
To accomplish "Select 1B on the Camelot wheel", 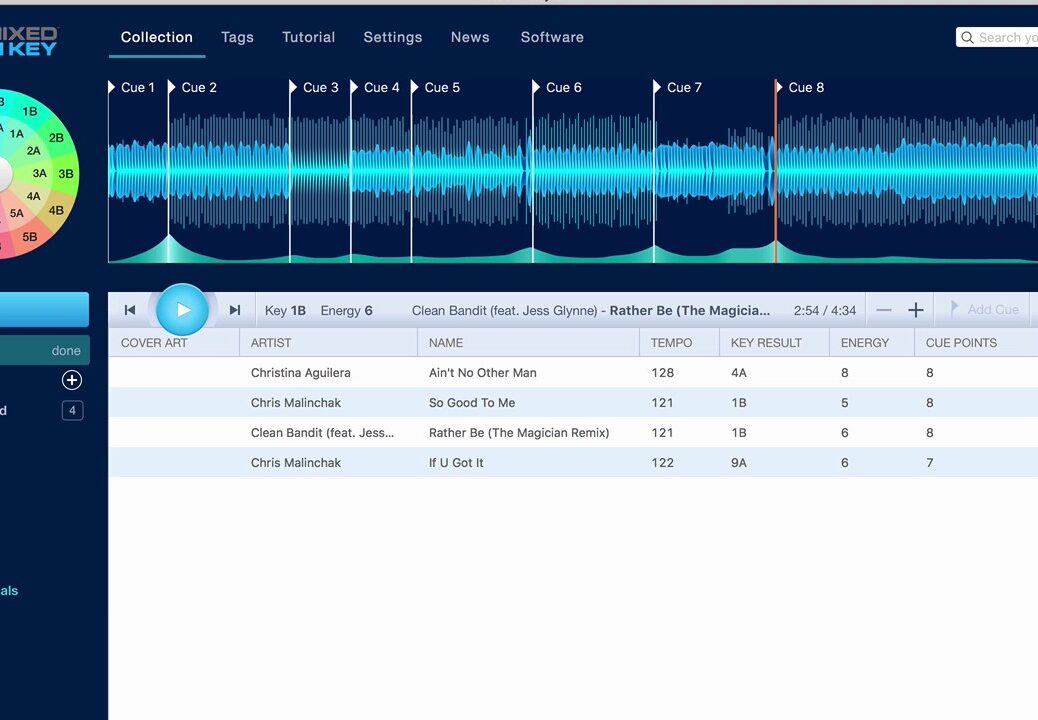I will coord(30,111).
